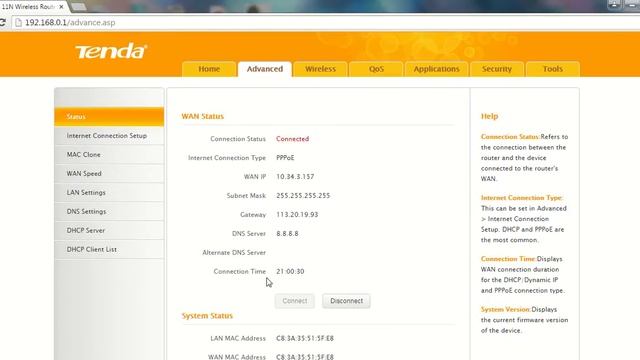Click the Connection Status help term

511,137
